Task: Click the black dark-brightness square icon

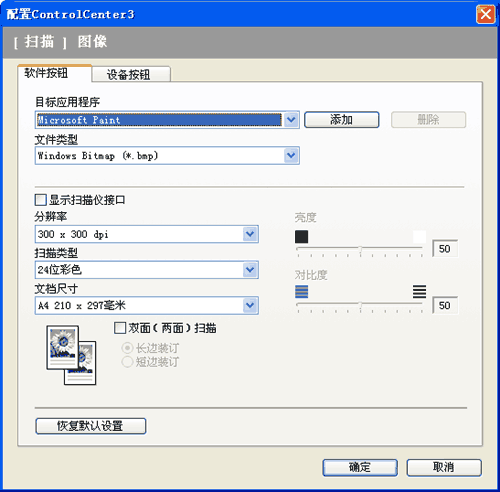Action: pyautogui.click(x=301, y=237)
